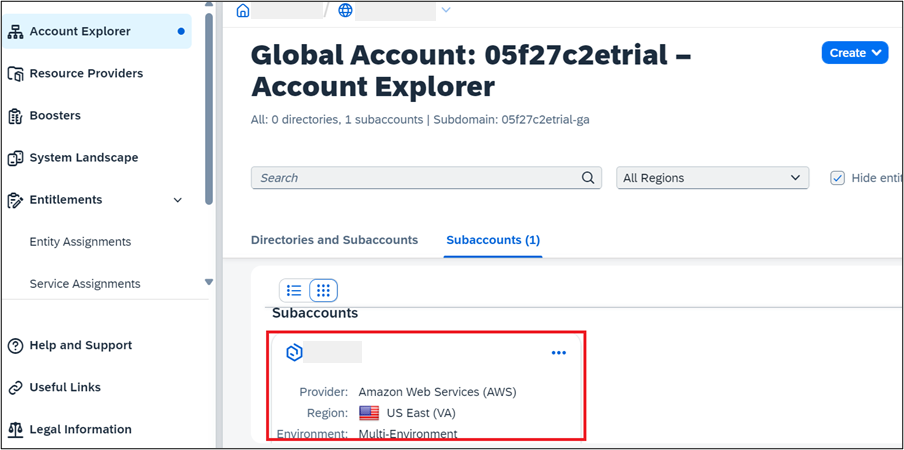Click the System Landscape icon

click(x=15, y=158)
